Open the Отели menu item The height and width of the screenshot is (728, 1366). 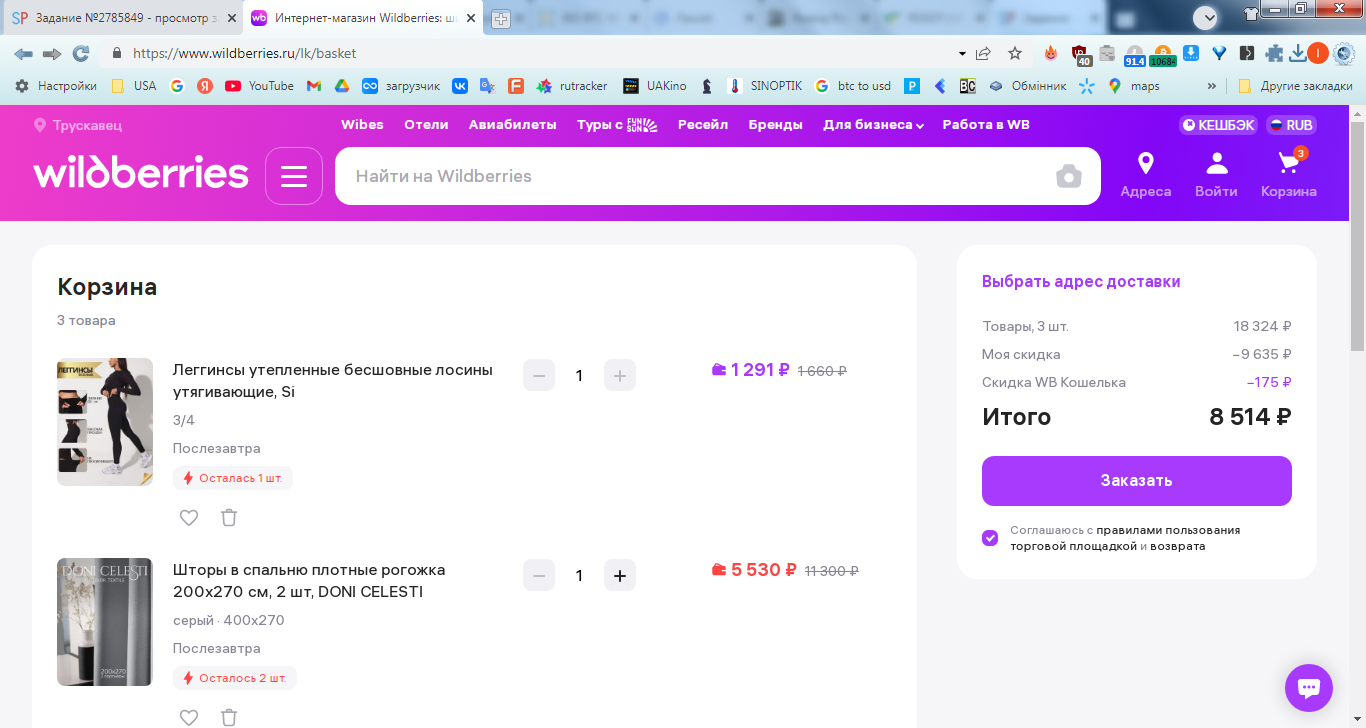point(426,125)
